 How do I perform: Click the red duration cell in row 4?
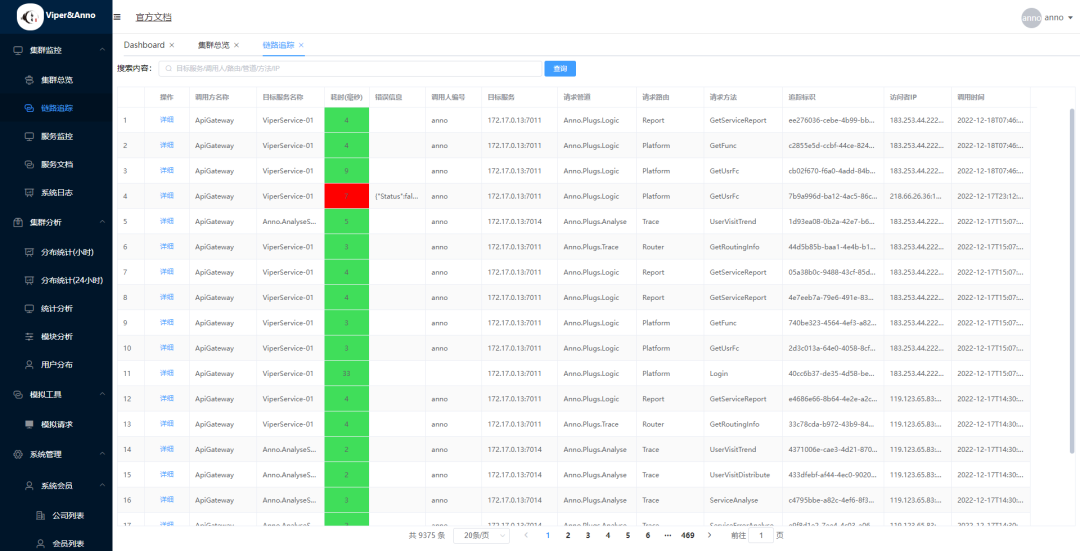(x=346, y=196)
